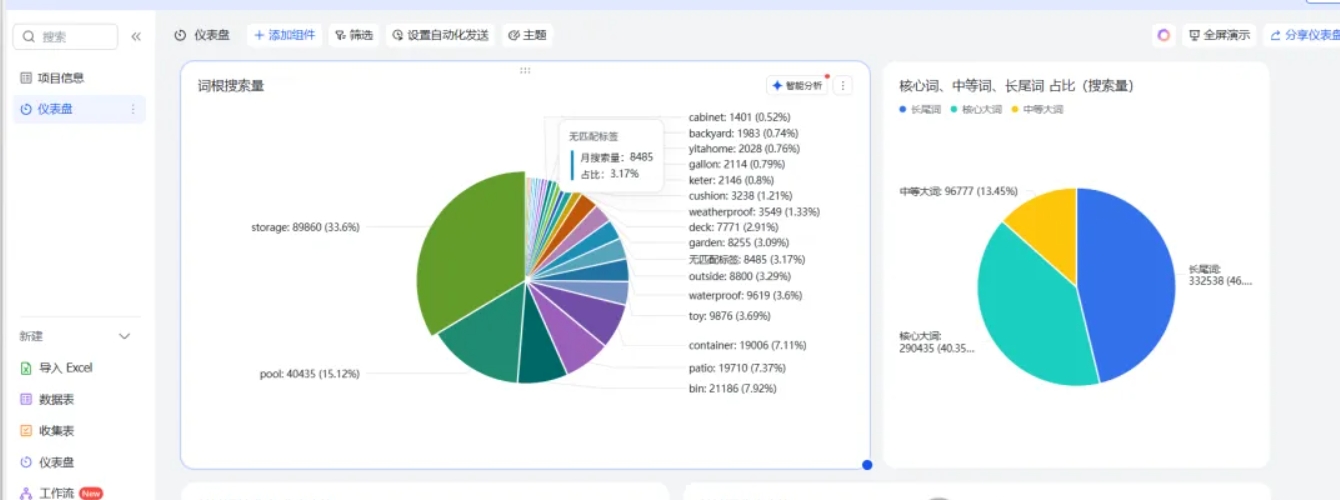Viewport: 1340px width, 500px height.
Task: Create a new 收集表
Action: [x=56, y=431]
